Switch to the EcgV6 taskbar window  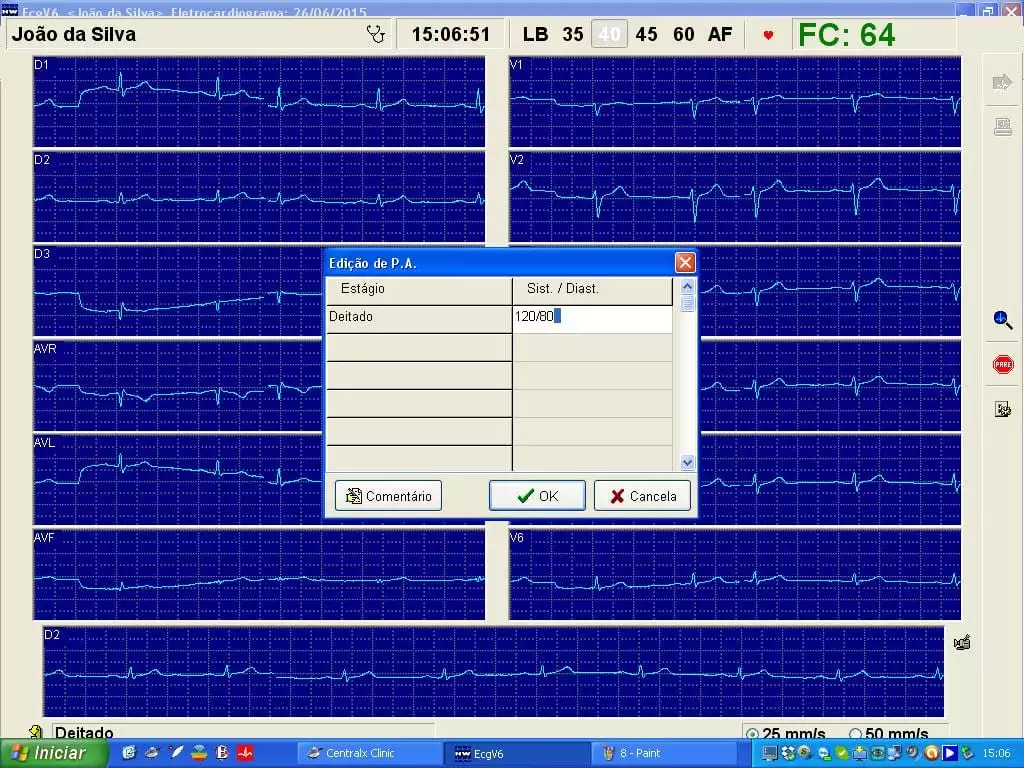pyautogui.click(x=517, y=753)
